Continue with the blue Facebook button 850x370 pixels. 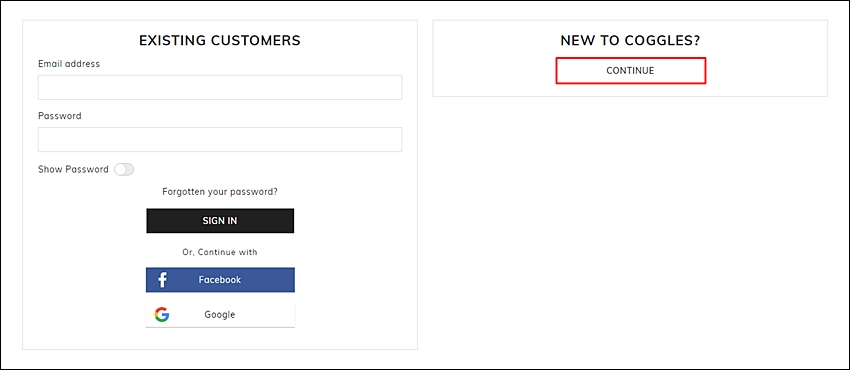point(220,280)
